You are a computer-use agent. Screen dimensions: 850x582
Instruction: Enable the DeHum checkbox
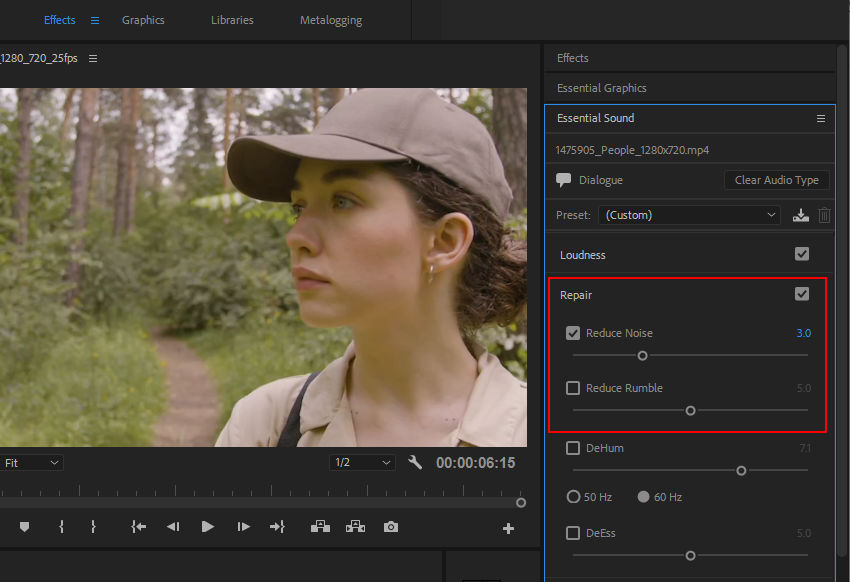tap(573, 448)
